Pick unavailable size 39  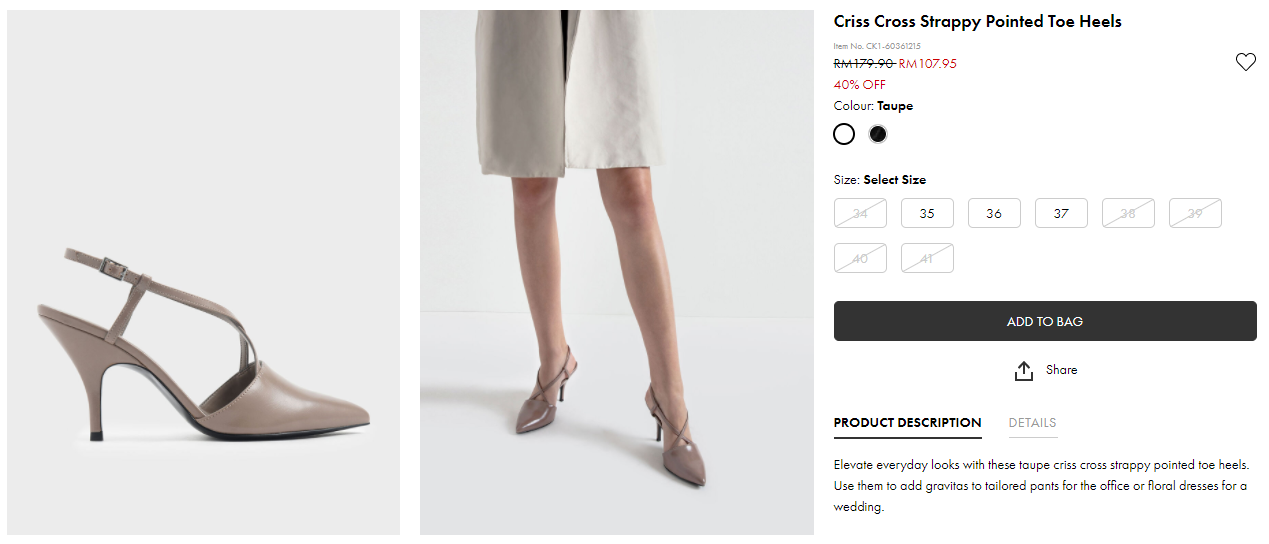1195,213
